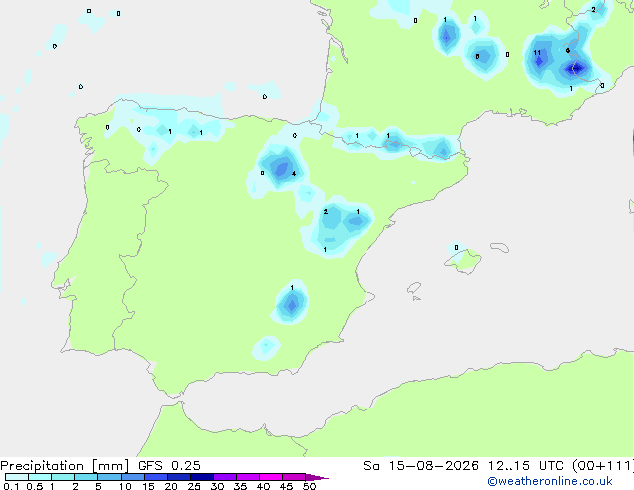634x490 pixels.
Task: Select the 5–10 mm legend swatch
Action: tap(109, 477)
